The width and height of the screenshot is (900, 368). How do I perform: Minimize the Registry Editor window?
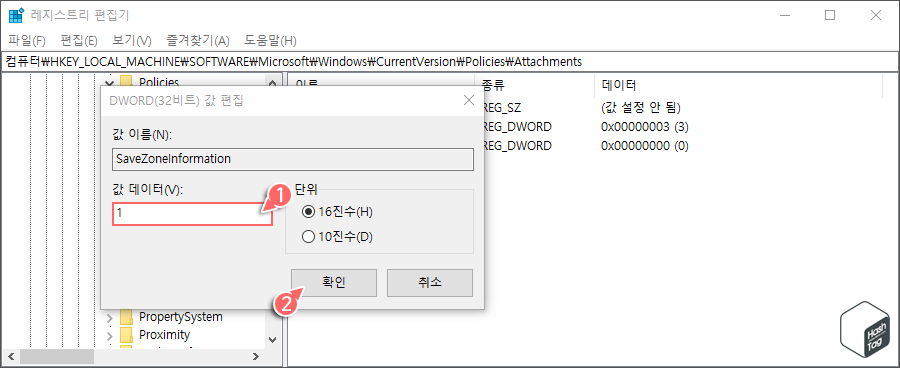(x=784, y=16)
